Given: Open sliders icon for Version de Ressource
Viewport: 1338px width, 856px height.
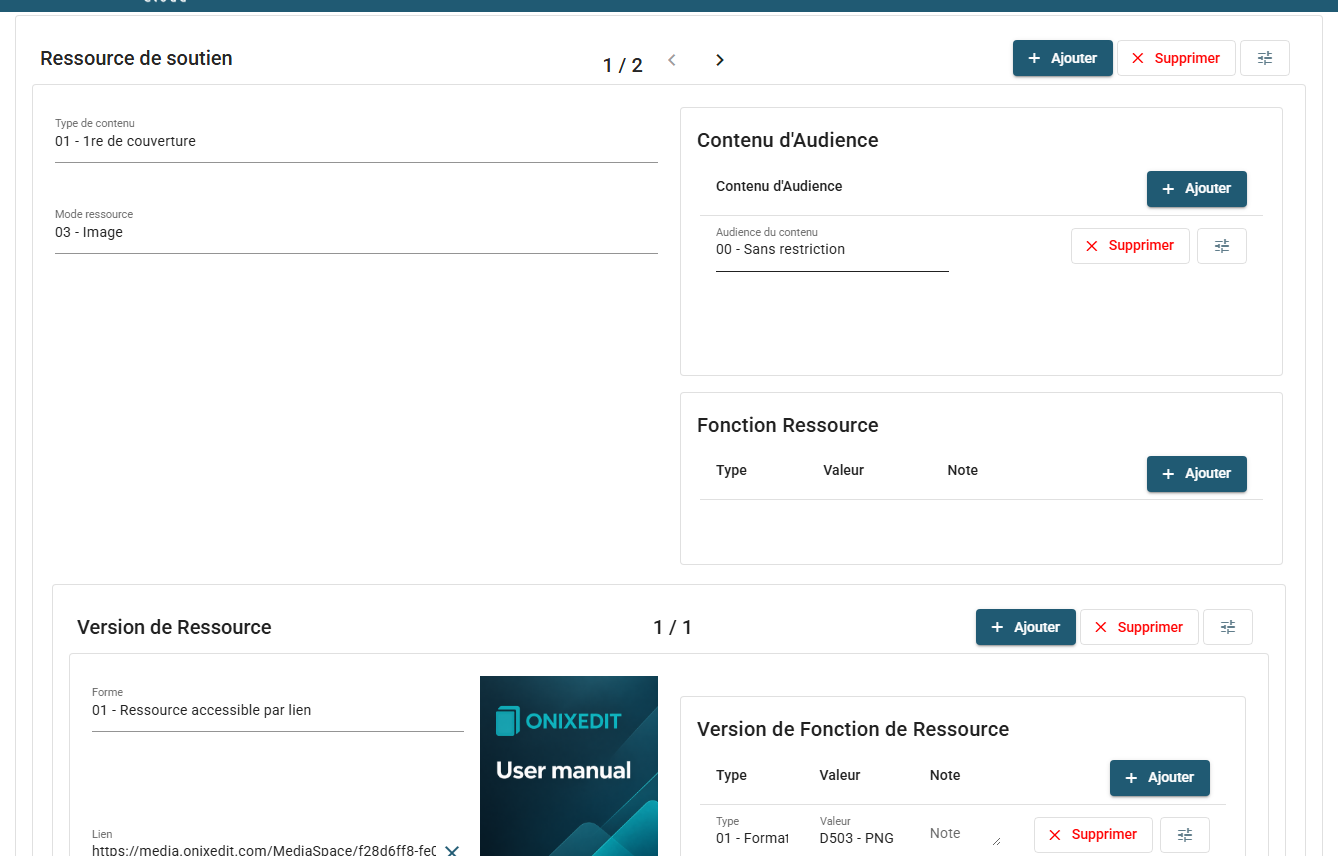Looking at the screenshot, I should point(1228,627).
